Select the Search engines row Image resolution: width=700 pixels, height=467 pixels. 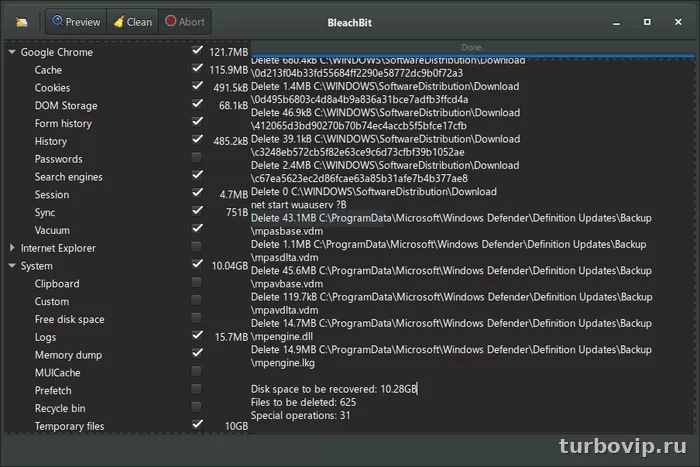pos(69,177)
